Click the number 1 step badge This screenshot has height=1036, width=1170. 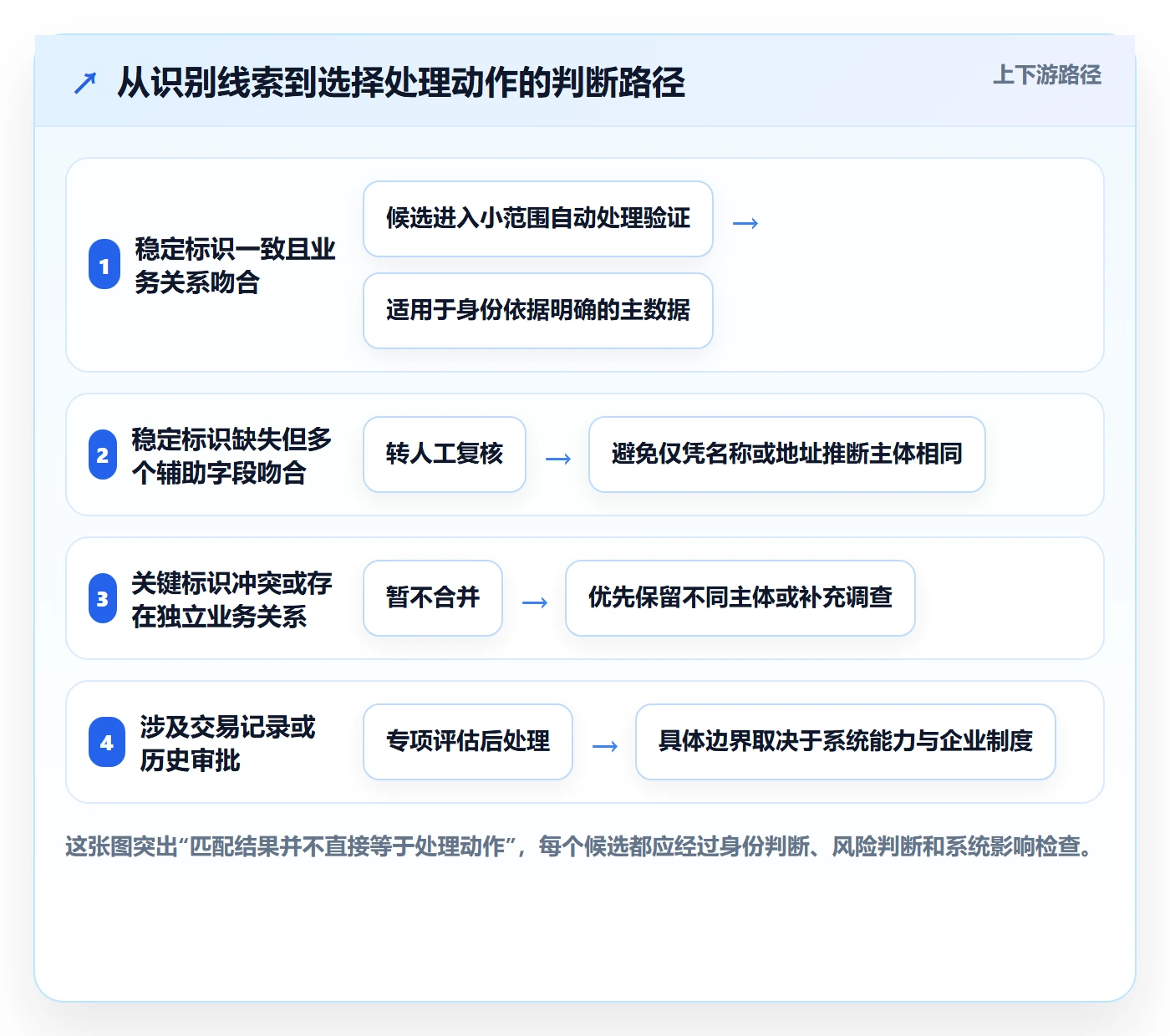pyautogui.click(x=104, y=265)
